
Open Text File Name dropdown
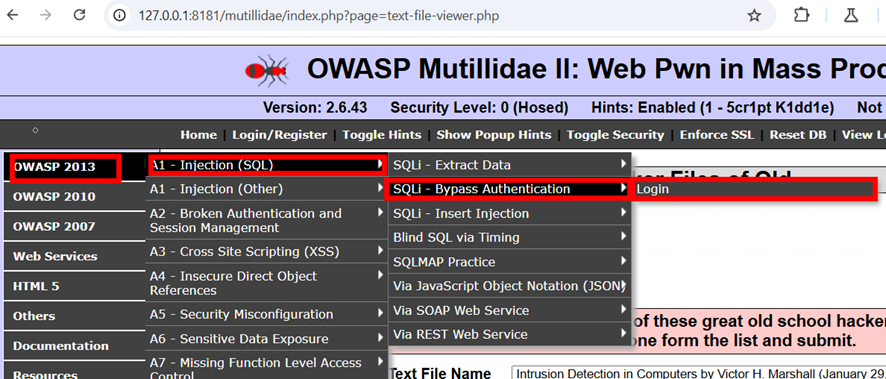pos(698,373)
